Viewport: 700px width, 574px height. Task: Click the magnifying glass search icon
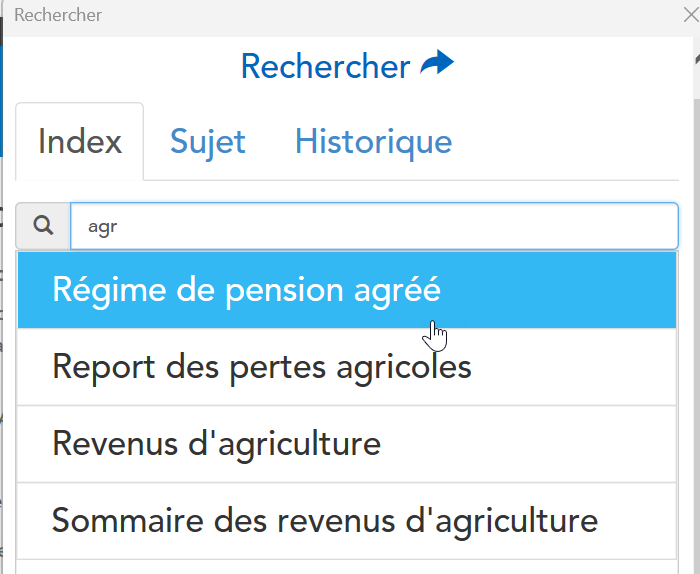[43, 226]
